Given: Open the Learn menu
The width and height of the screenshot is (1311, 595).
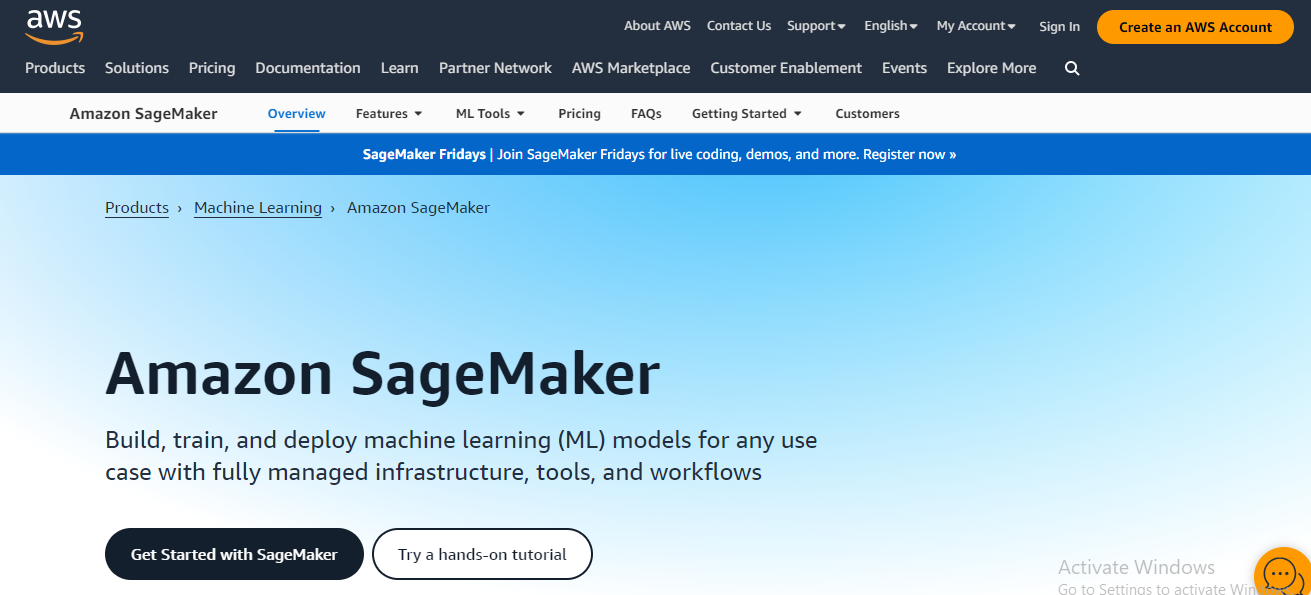Looking at the screenshot, I should pos(400,68).
